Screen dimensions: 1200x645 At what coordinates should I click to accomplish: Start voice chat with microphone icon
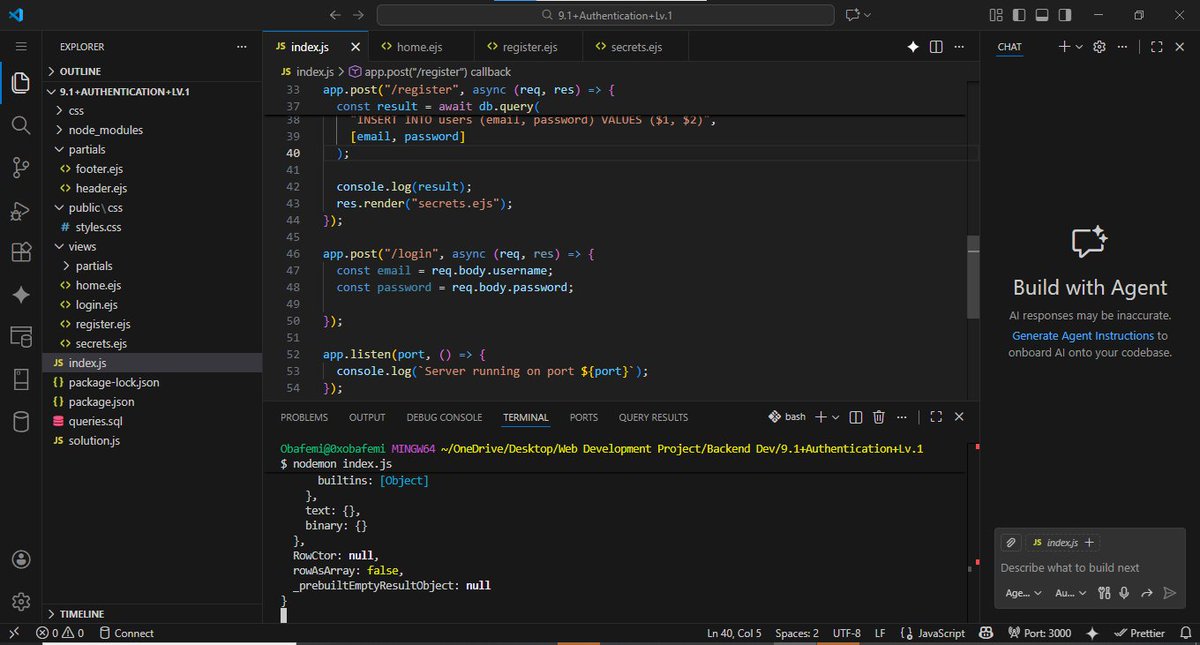click(x=1125, y=593)
